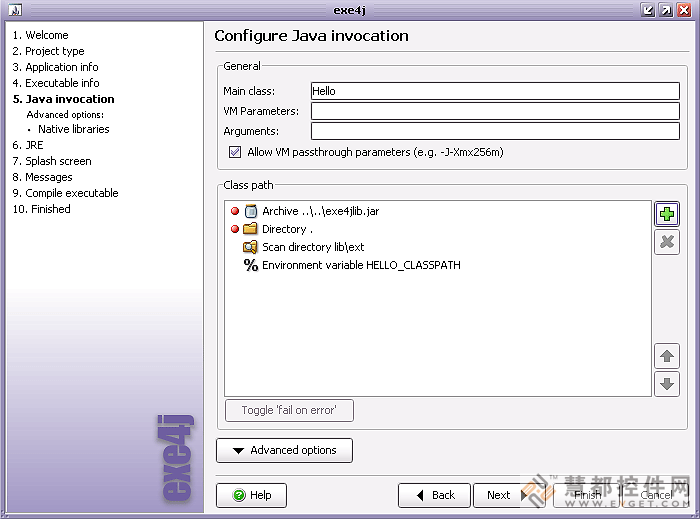Viewport: 700px width, 519px height.
Task: Close the exe4j window
Action: [684, 10]
